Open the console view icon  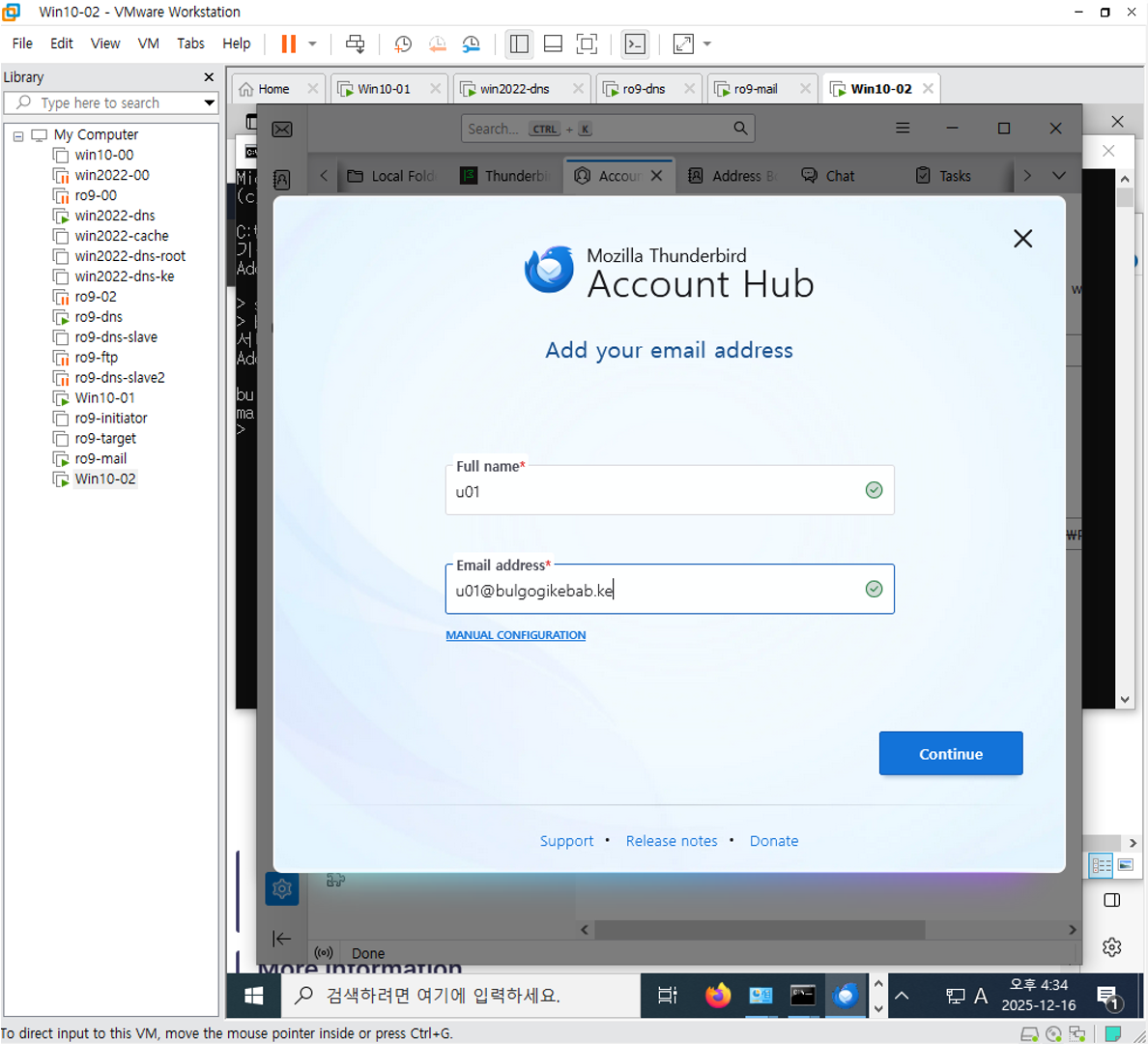point(635,43)
